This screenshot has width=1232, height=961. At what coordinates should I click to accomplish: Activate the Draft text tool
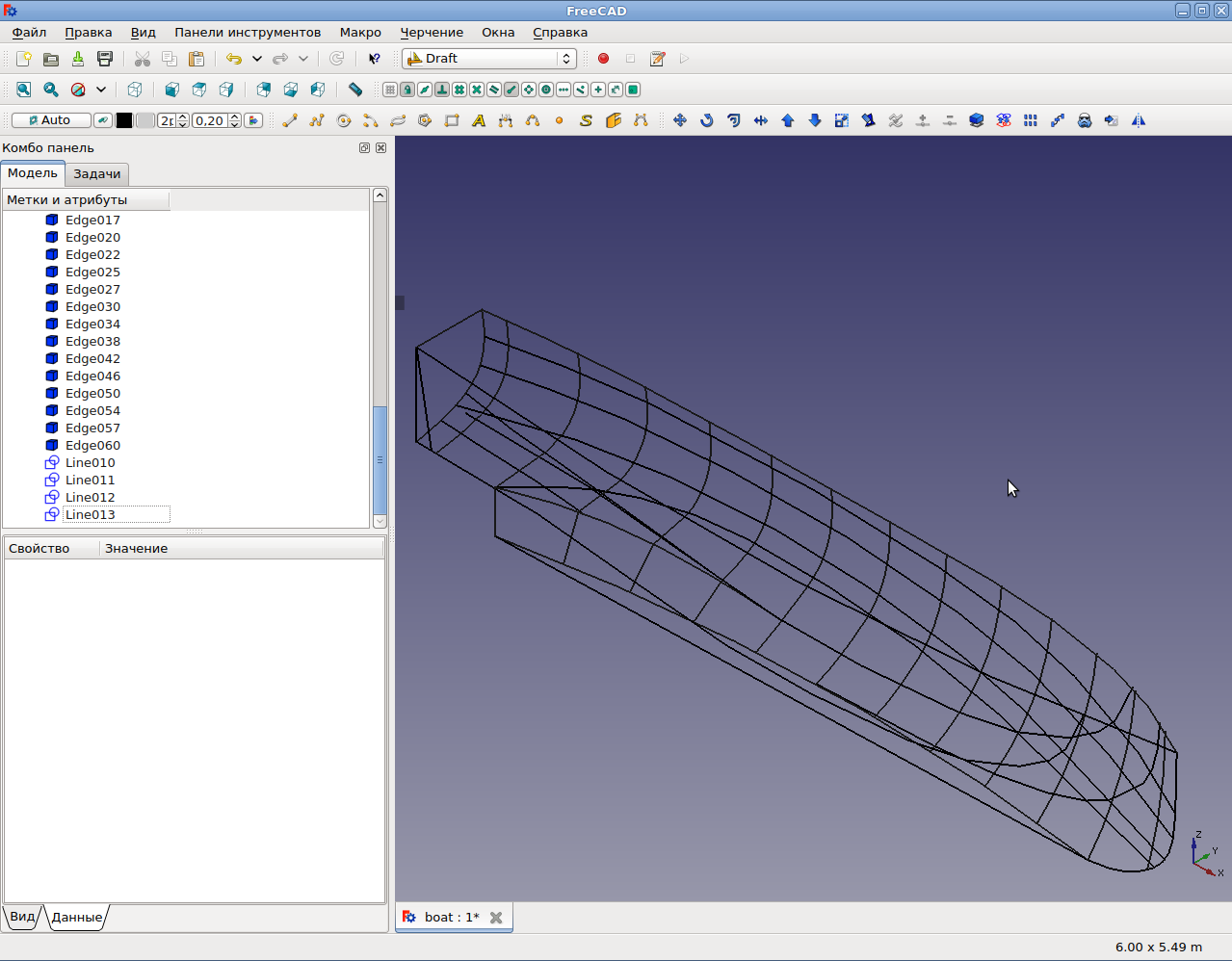tap(479, 120)
